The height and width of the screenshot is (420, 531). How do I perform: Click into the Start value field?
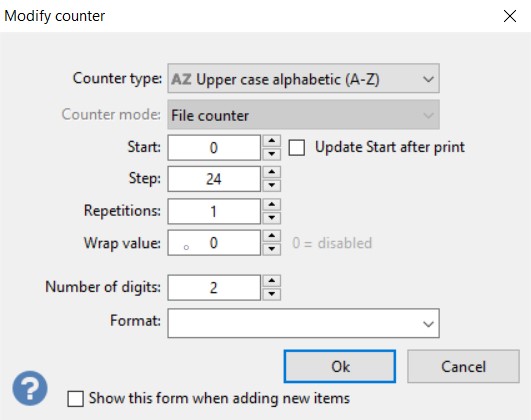pyautogui.click(x=214, y=147)
